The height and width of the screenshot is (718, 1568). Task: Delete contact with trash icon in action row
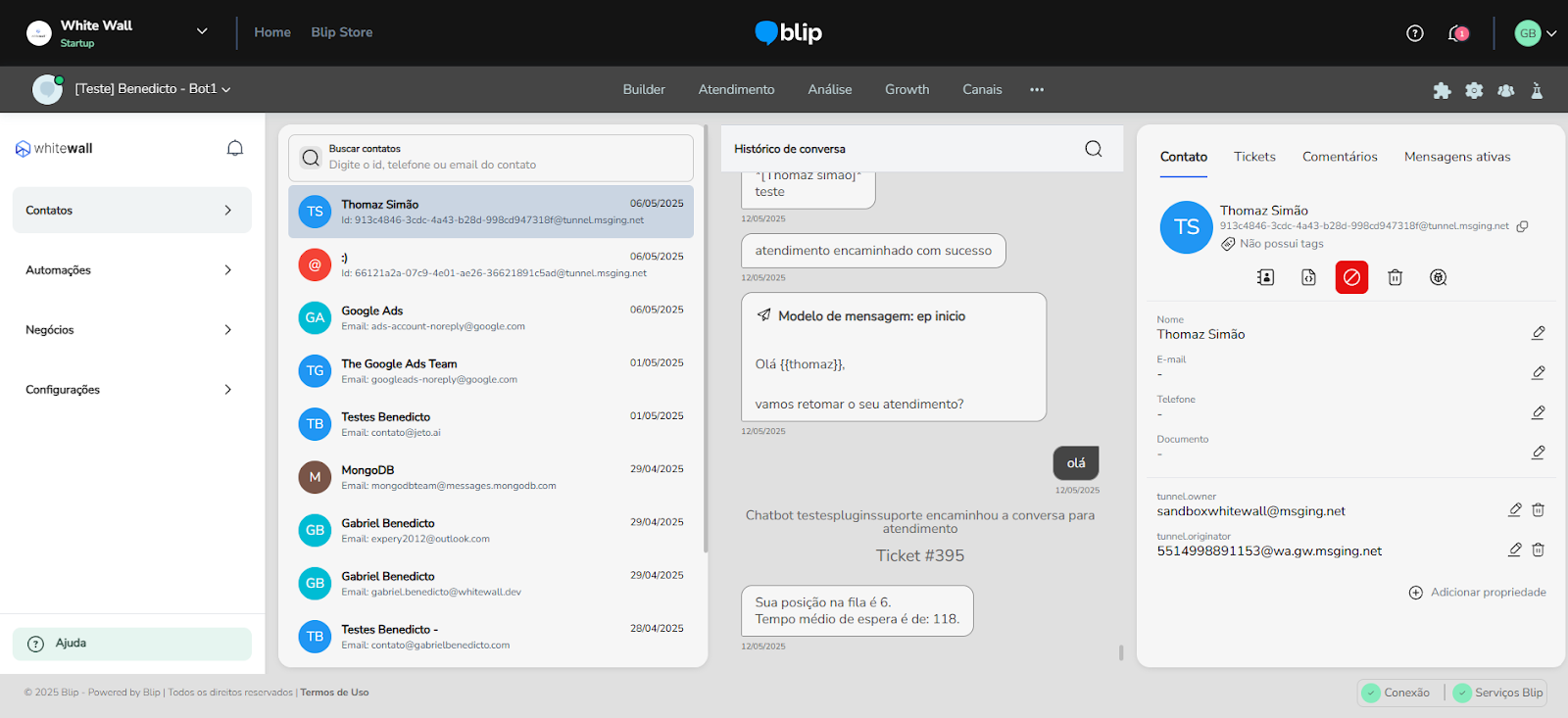coord(1395,277)
